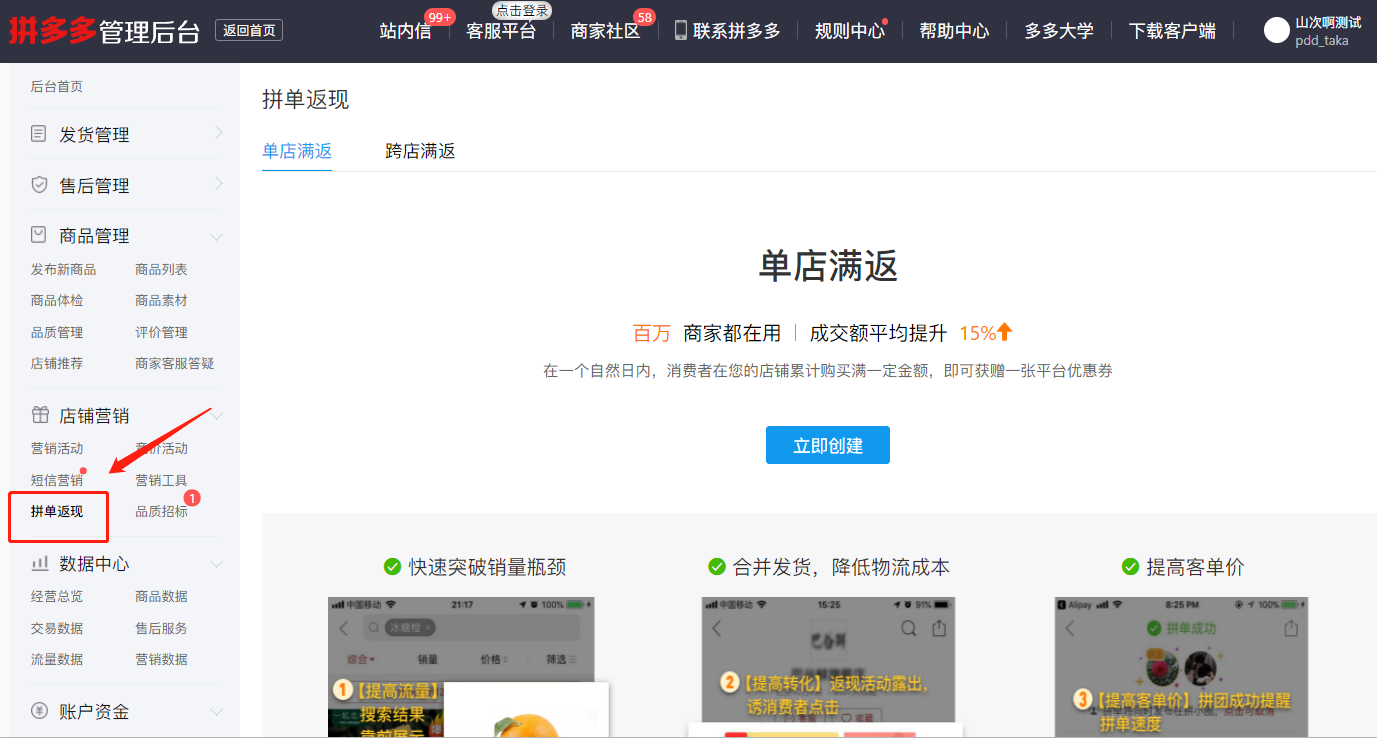Open 下载客户端 in top navigation
Viewport: 1377px width, 739px height.
tap(1172, 31)
